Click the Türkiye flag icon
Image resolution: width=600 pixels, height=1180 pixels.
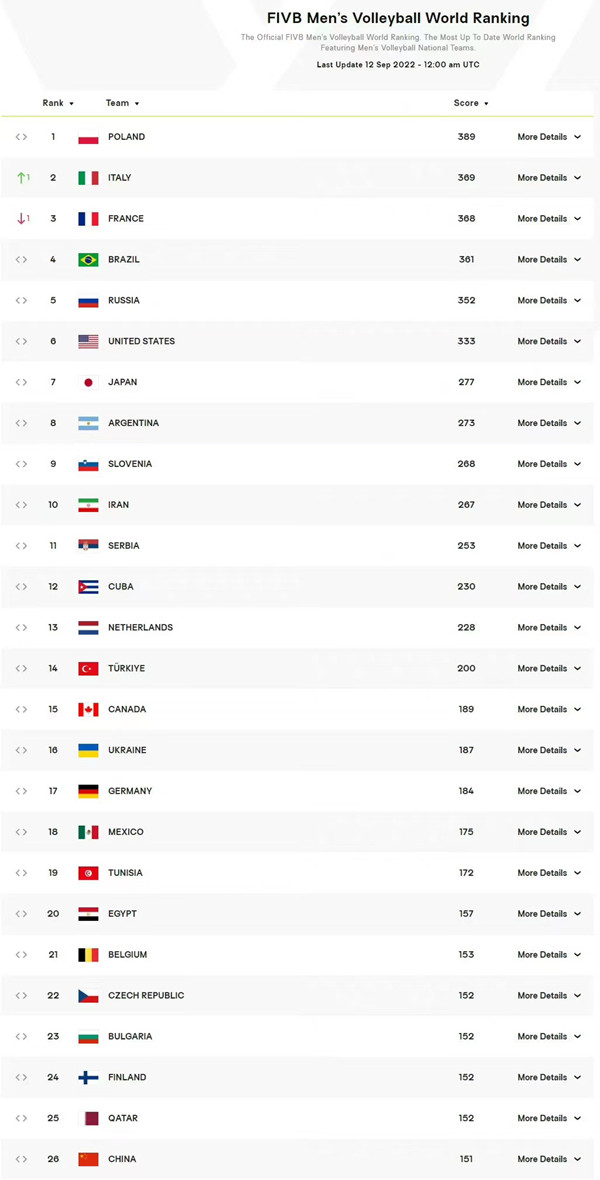88,668
